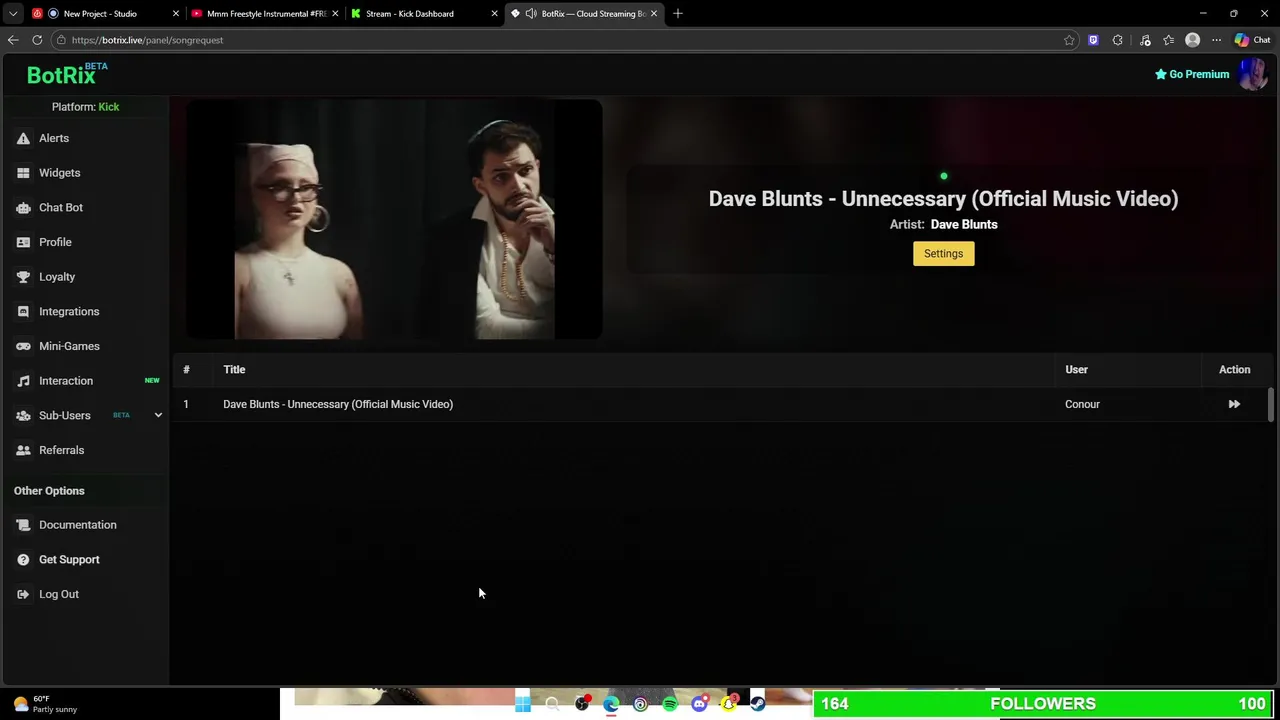Click the Sub-Users people icon

point(23,416)
